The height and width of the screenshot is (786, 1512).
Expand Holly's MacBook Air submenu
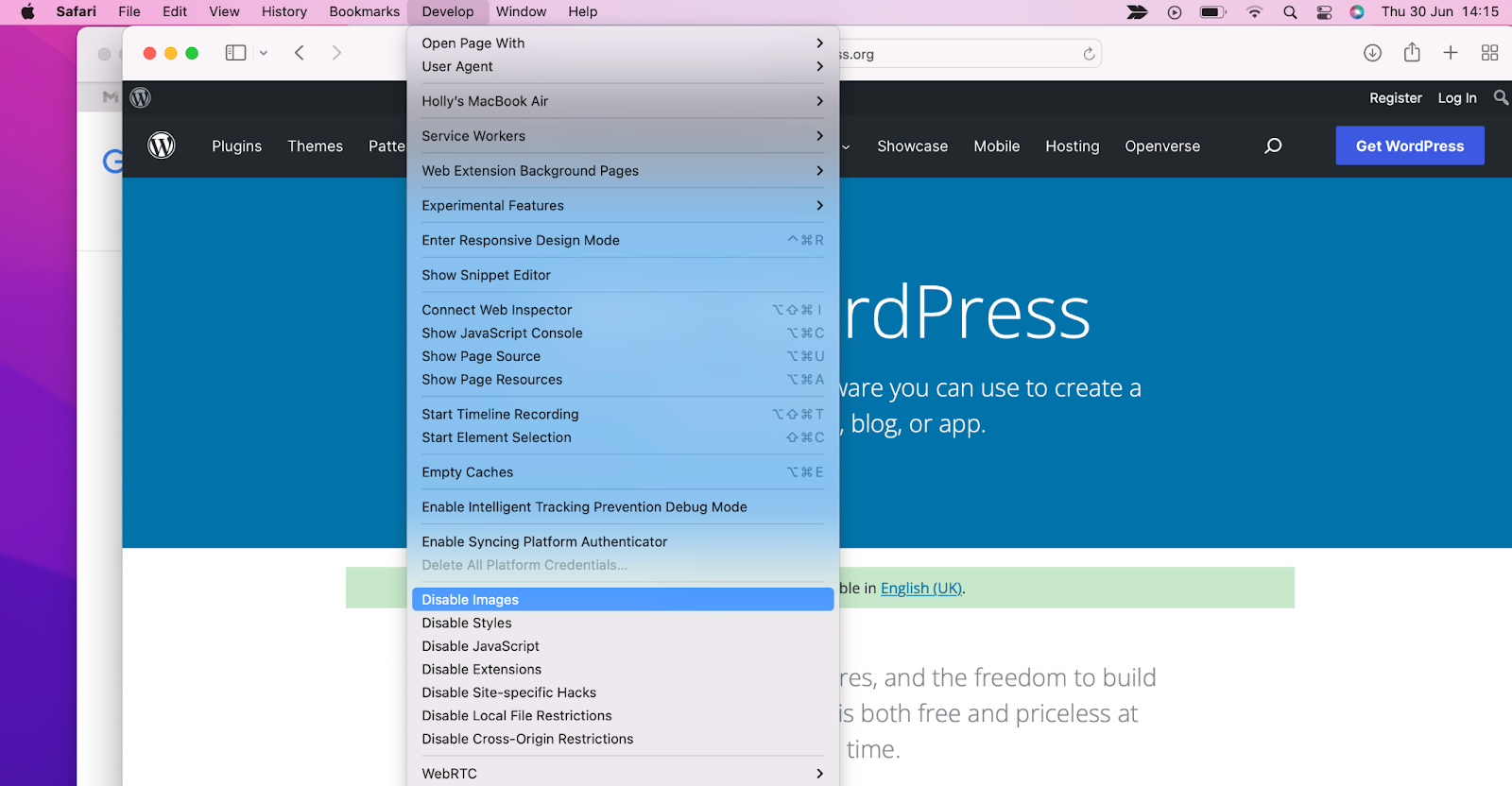(x=623, y=101)
